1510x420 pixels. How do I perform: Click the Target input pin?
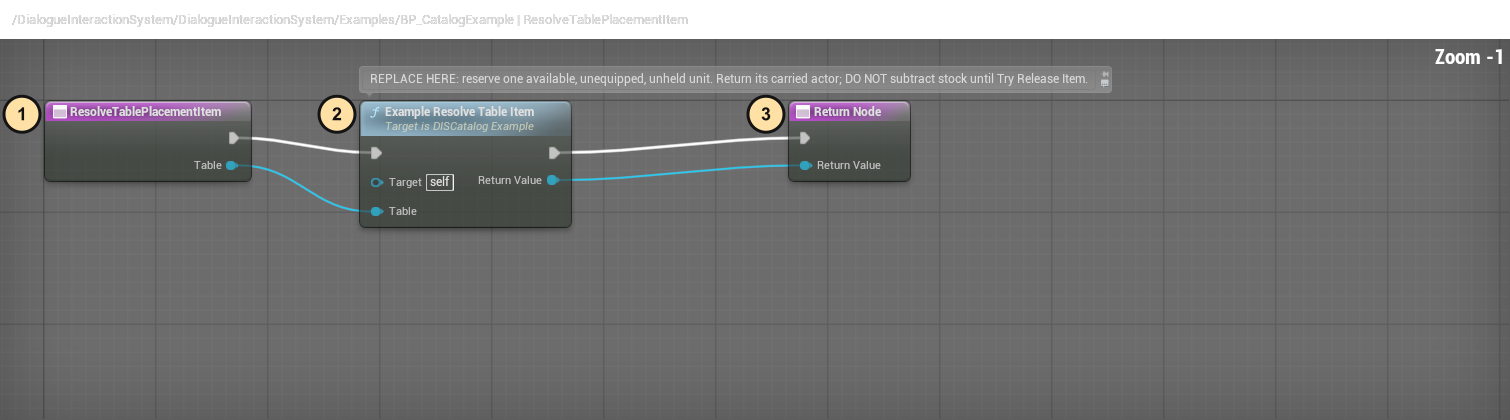376,183
